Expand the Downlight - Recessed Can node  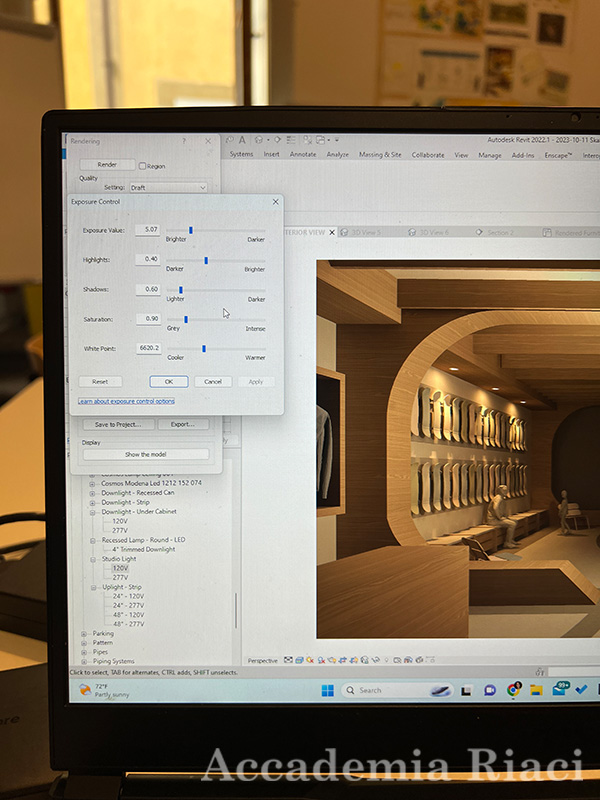coord(92,493)
